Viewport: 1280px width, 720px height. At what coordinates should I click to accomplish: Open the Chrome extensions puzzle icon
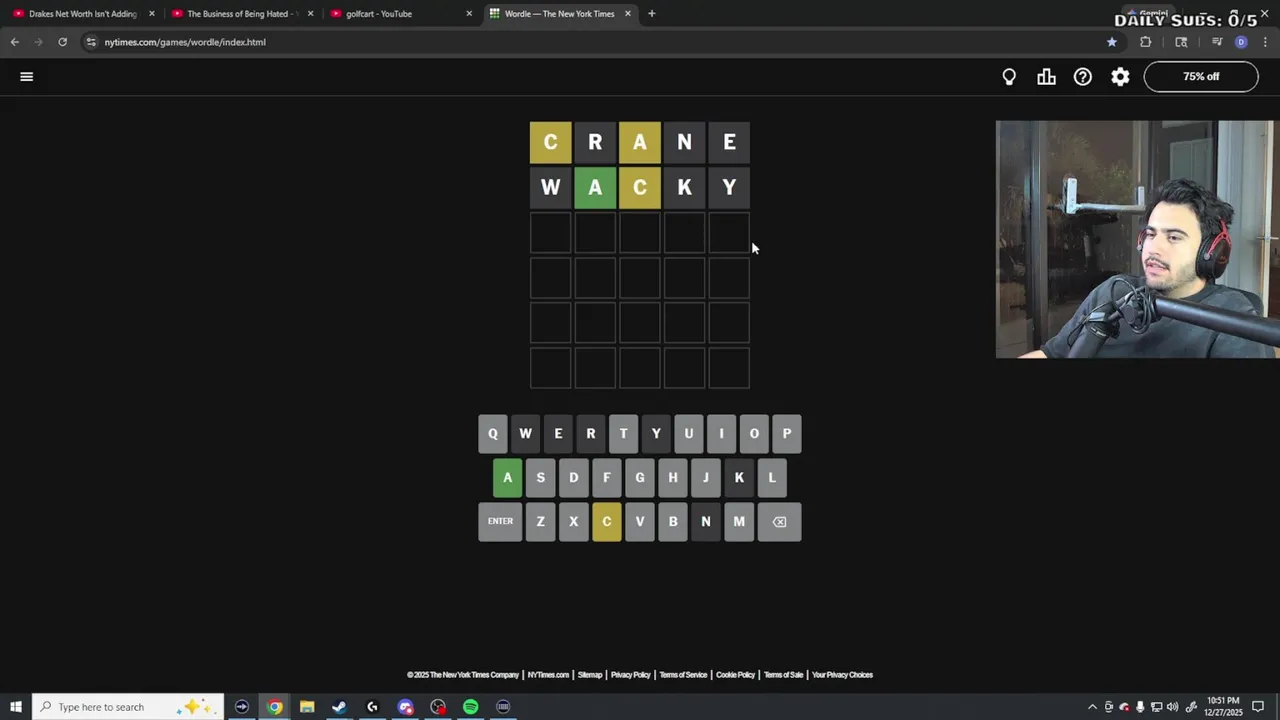point(1146,42)
